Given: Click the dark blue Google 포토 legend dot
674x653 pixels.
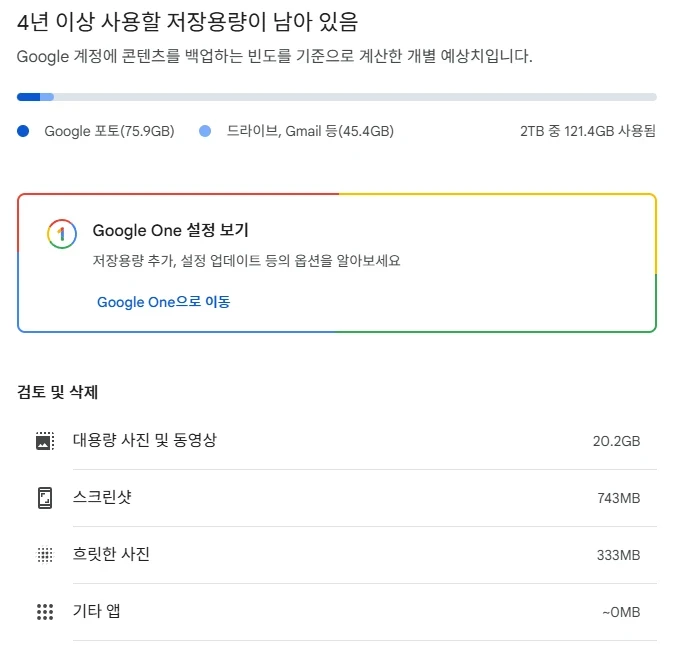Looking at the screenshot, I should 23,131.
